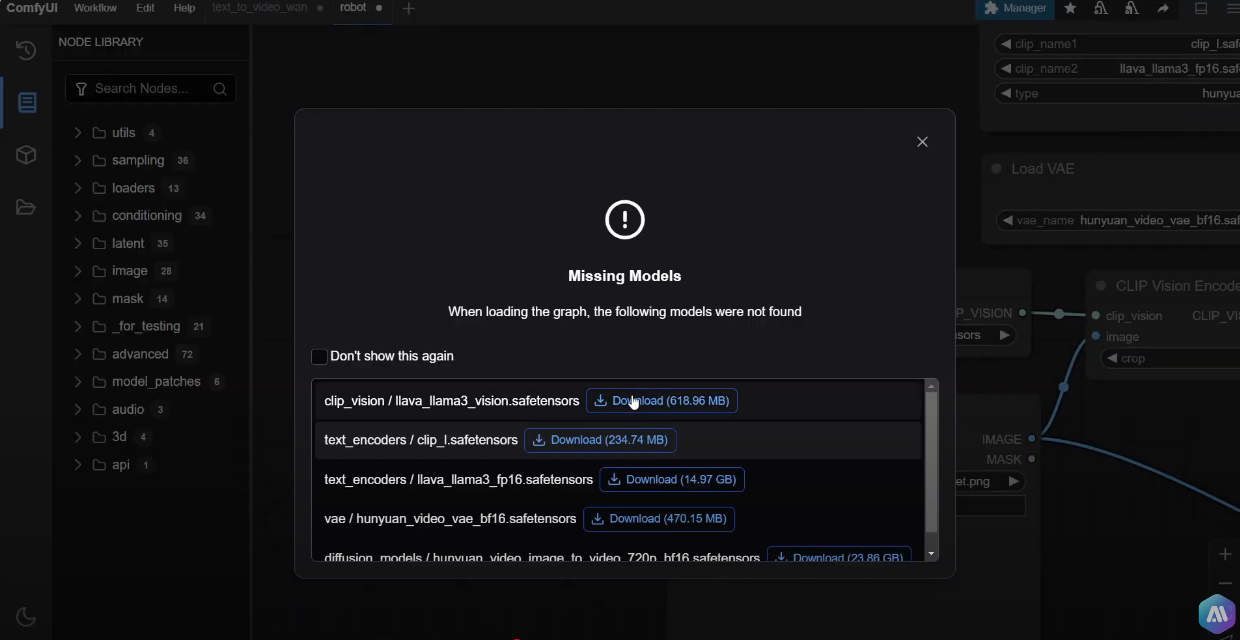
Task: Click the filter icon in node search
Action: tap(81, 89)
